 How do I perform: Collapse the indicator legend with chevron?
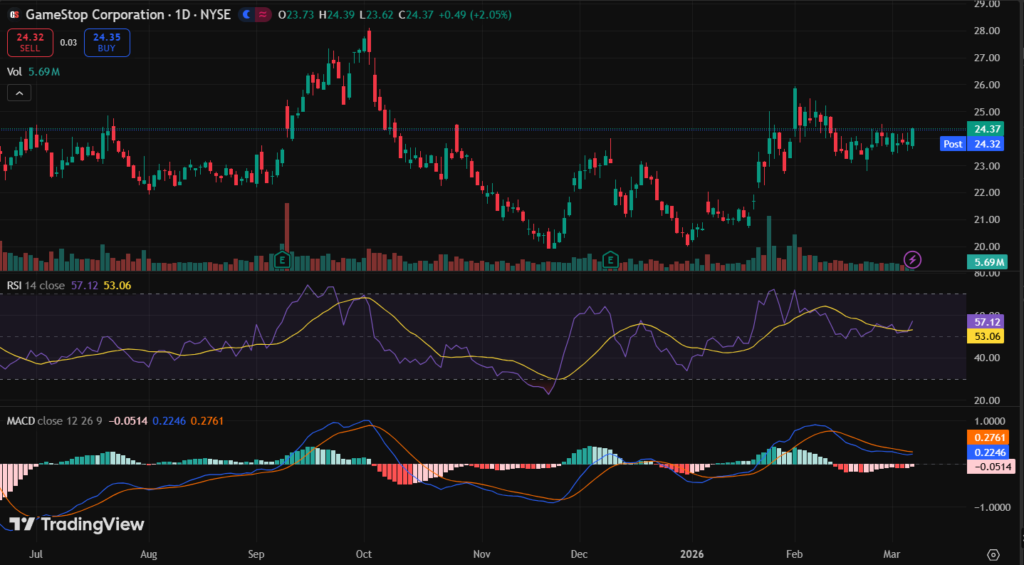coord(19,93)
